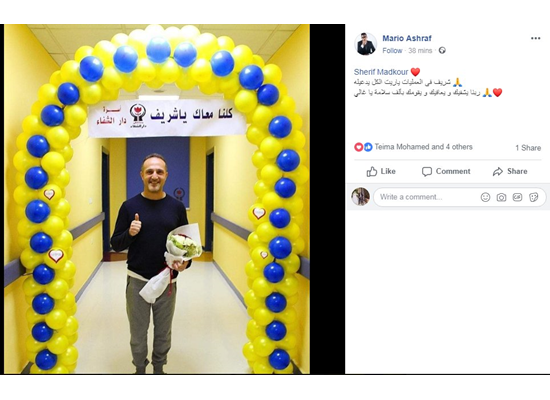View who reacted: Teima Mohamed and 4 others
Image resolution: width=550 pixels, height=400 pixels.
[423, 147]
